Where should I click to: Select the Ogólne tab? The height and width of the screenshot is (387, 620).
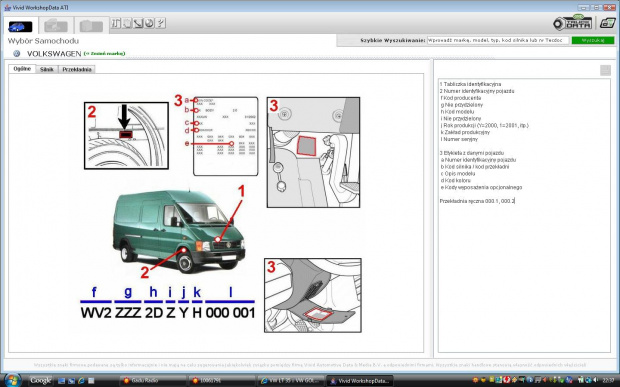(x=22, y=69)
